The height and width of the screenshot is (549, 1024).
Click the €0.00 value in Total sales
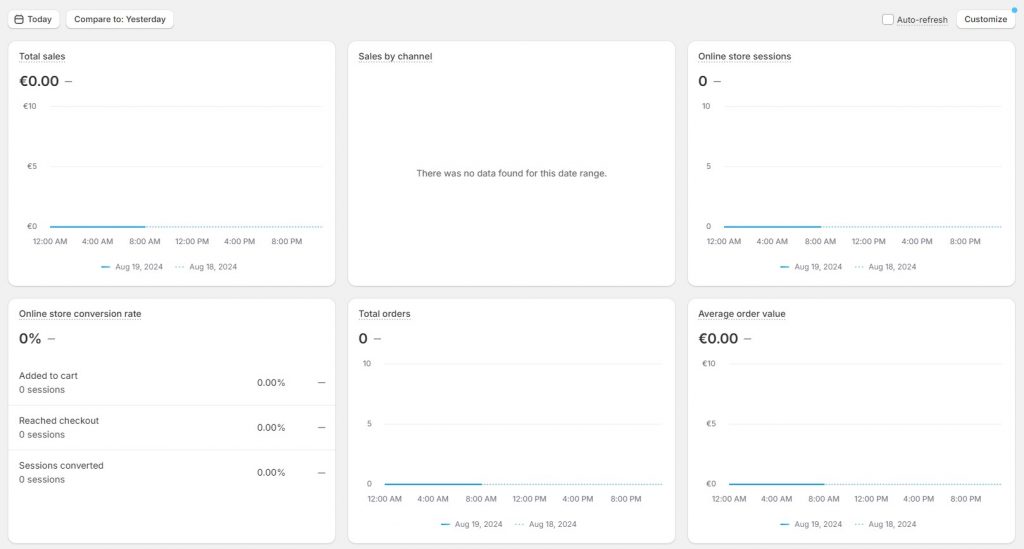click(39, 81)
